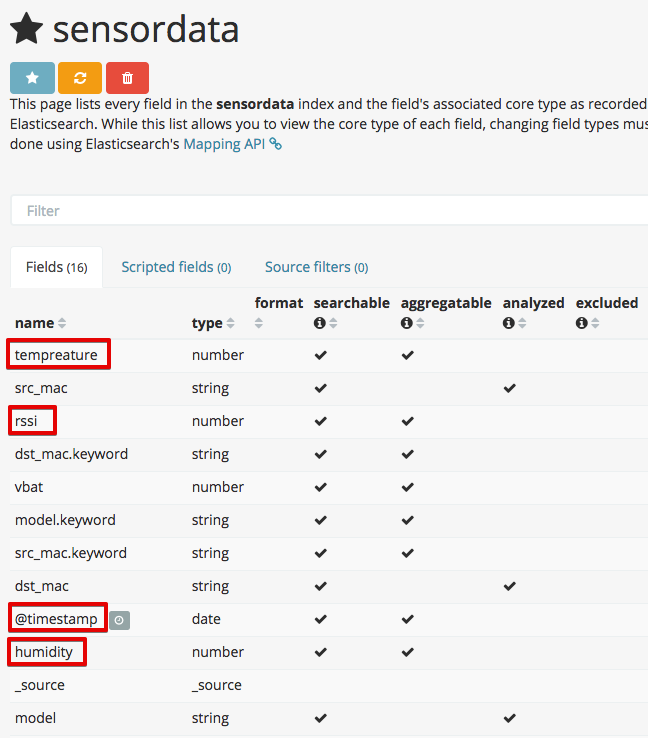Screen dimensions: 648x738
Task: Sort fields by name column arrows
Action: [x=62, y=323]
